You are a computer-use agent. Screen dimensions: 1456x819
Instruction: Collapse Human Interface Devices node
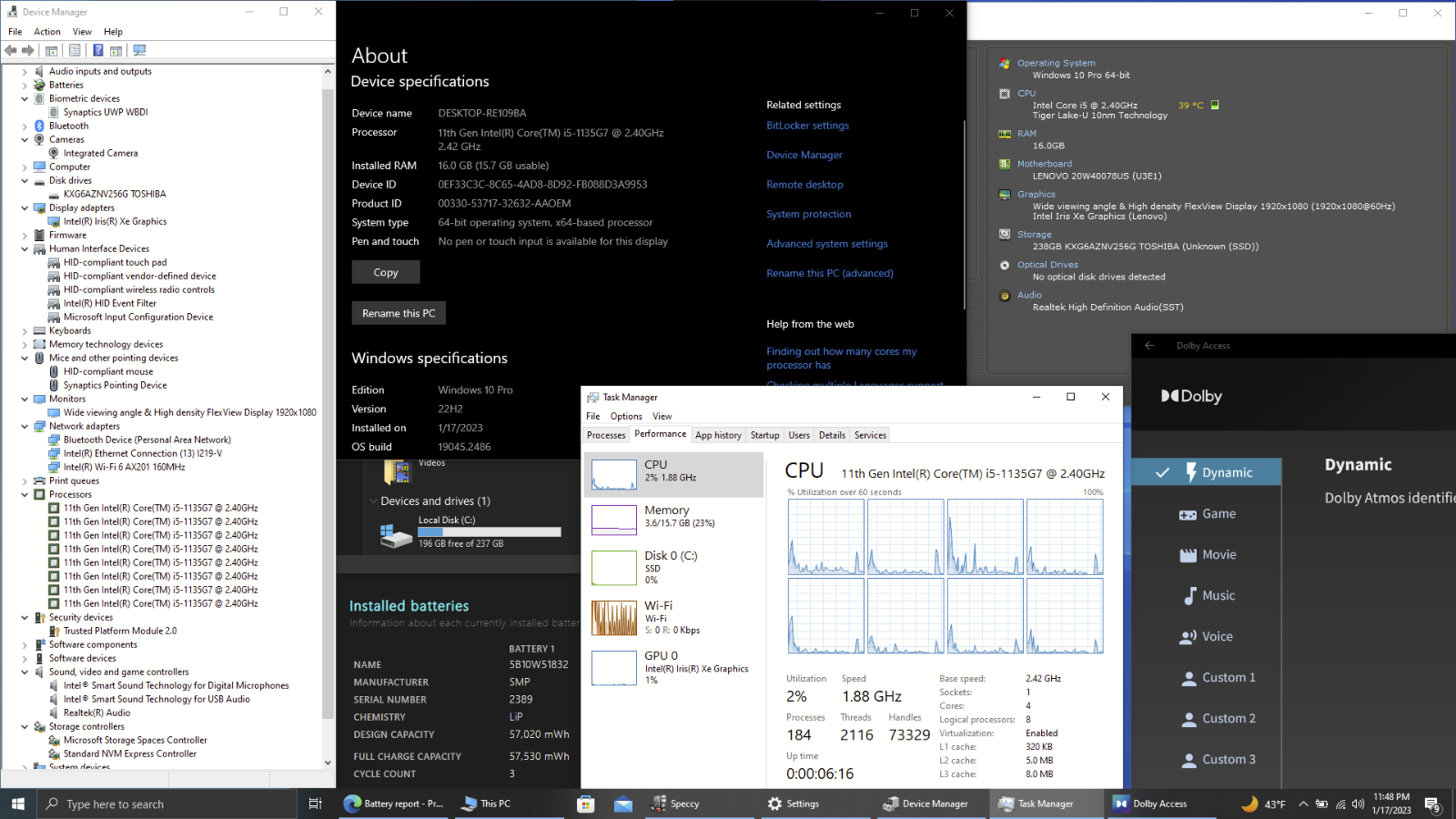(25, 249)
